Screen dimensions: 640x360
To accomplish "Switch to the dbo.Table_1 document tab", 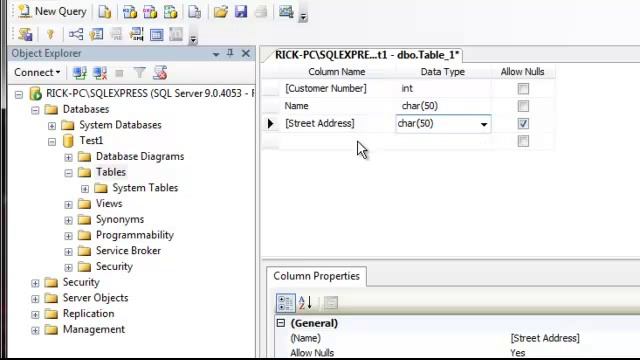I will tap(367, 55).
